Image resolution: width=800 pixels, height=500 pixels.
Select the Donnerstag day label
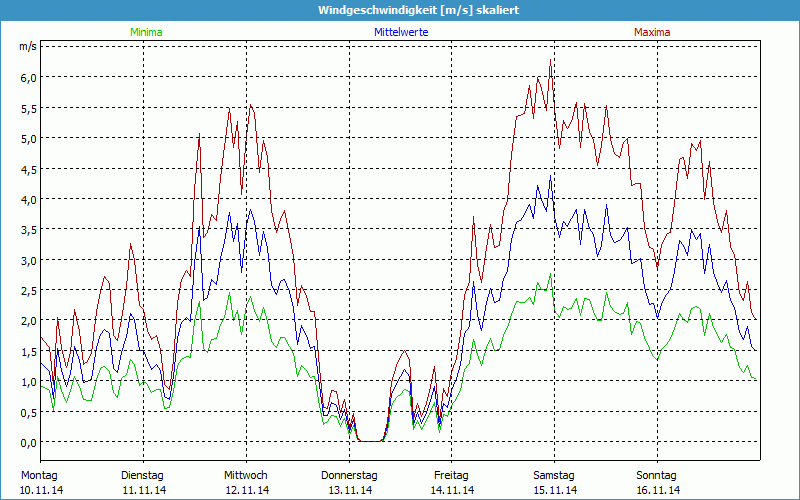pyautogui.click(x=349, y=475)
